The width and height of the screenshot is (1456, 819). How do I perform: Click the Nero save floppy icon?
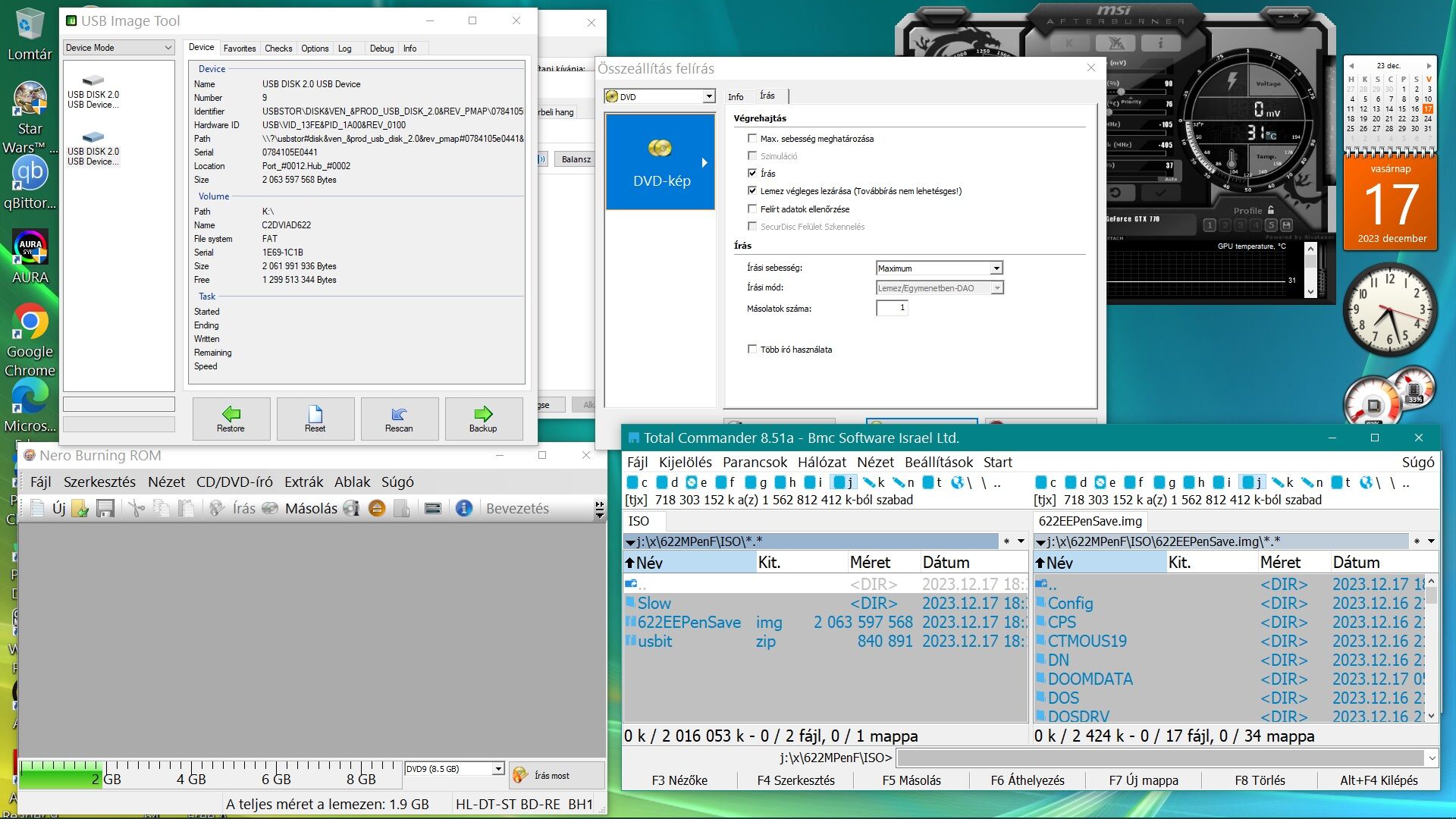pyautogui.click(x=105, y=509)
